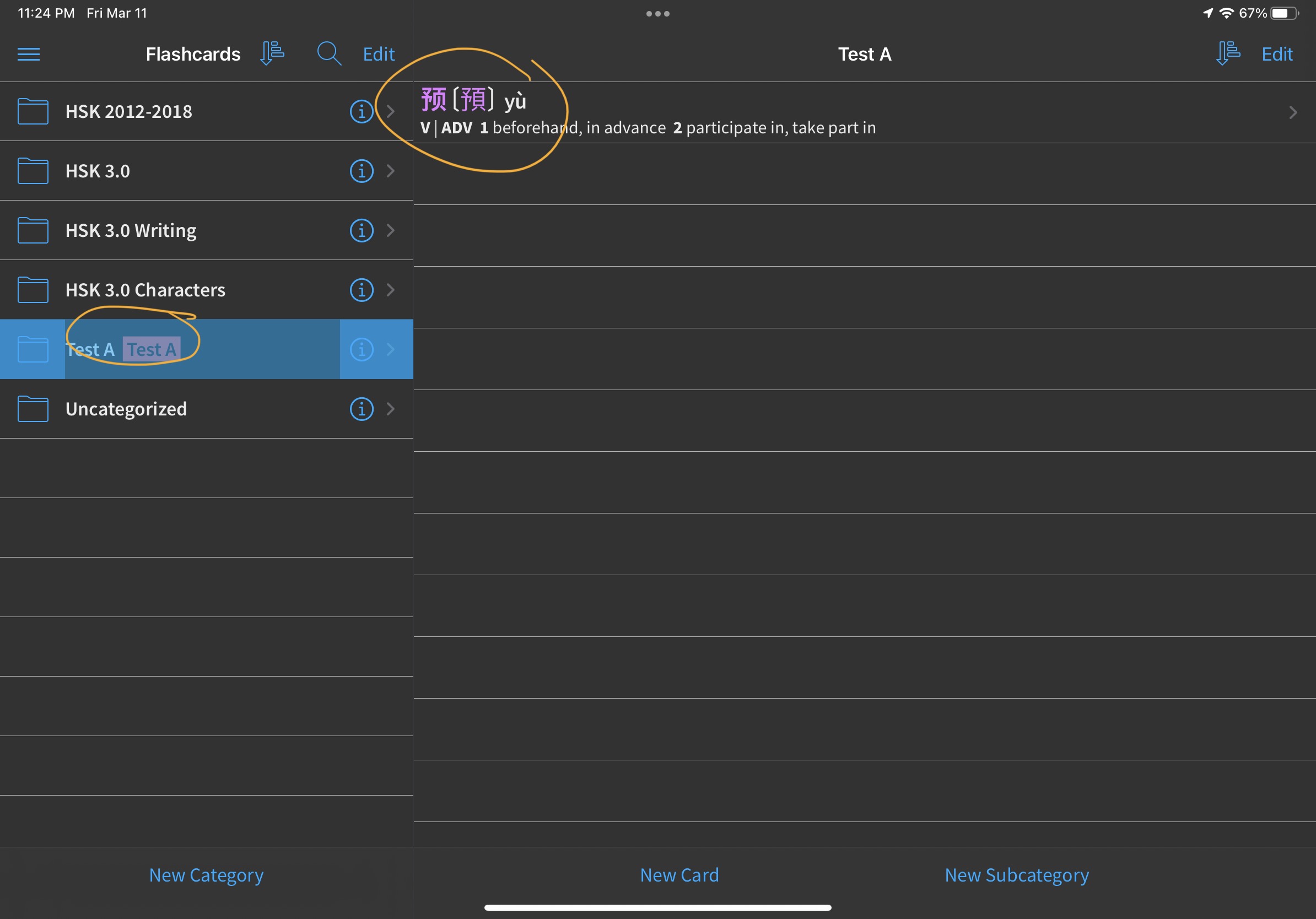Click the Flashcards sort icon
Viewport: 1316px width, 919px height.
[272, 53]
